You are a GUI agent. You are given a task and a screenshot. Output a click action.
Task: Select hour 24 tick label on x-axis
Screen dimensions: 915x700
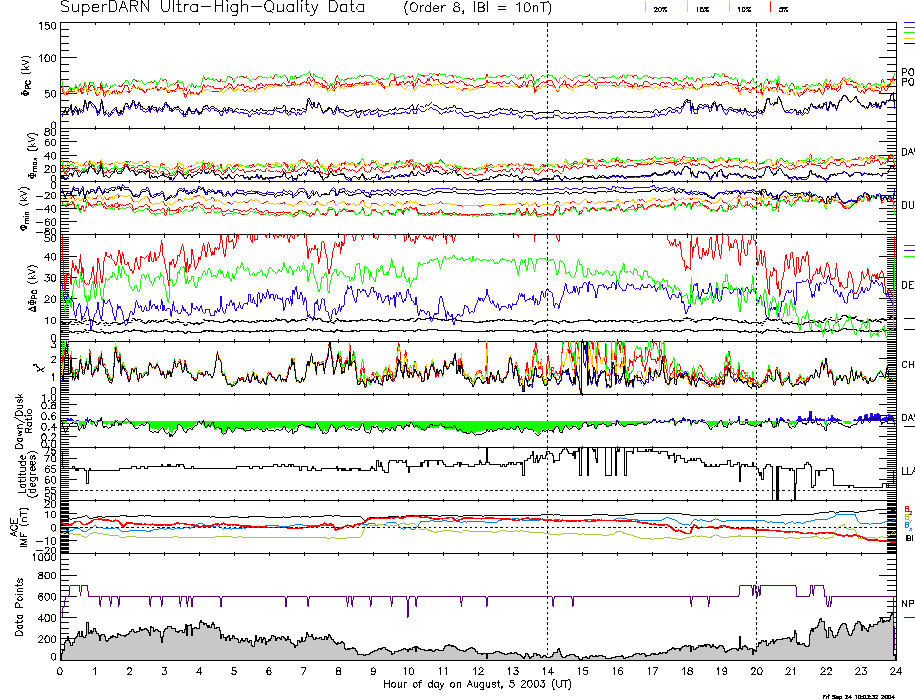pyautogui.click(x=893, y=671)
